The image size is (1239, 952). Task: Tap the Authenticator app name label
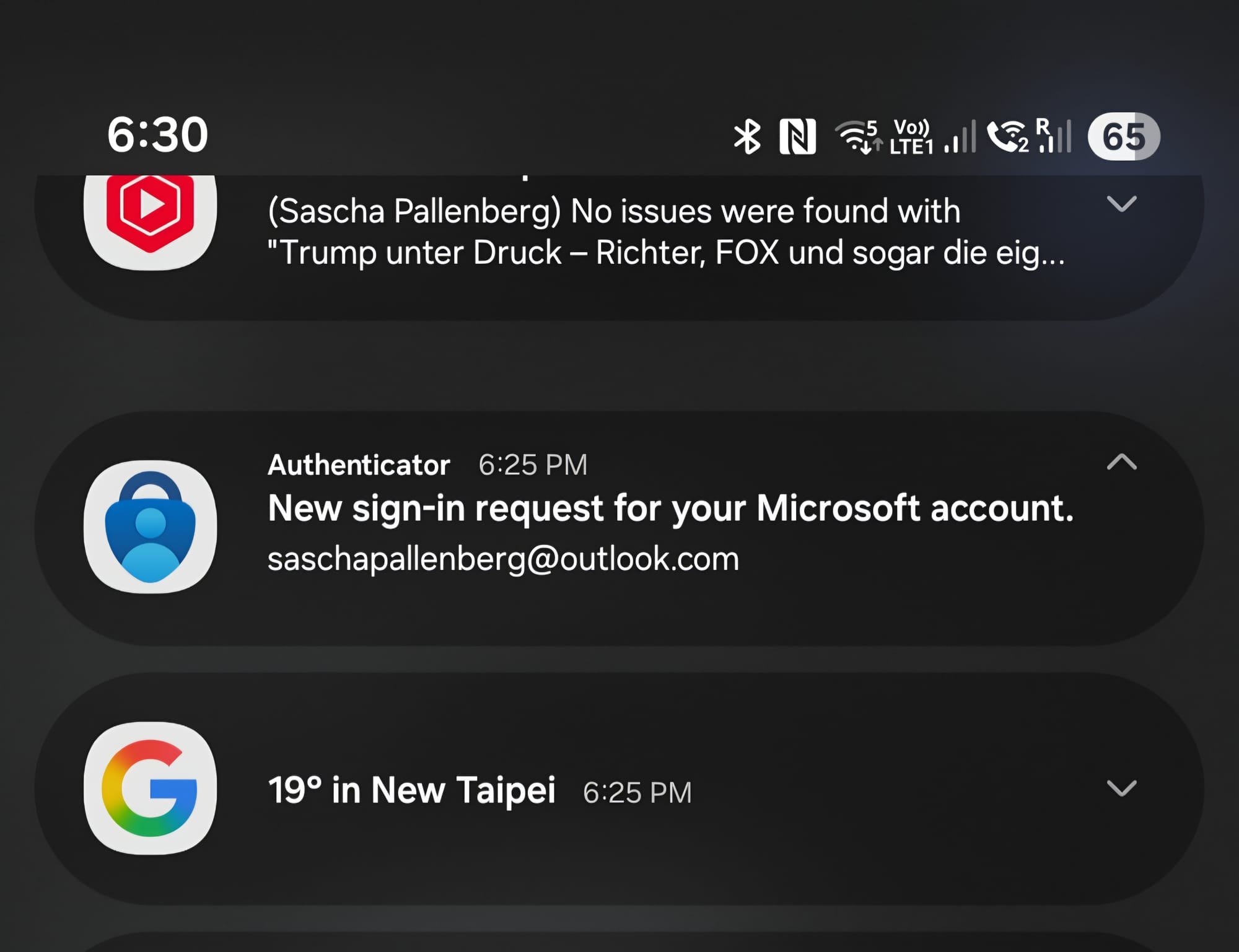[359, 465]
